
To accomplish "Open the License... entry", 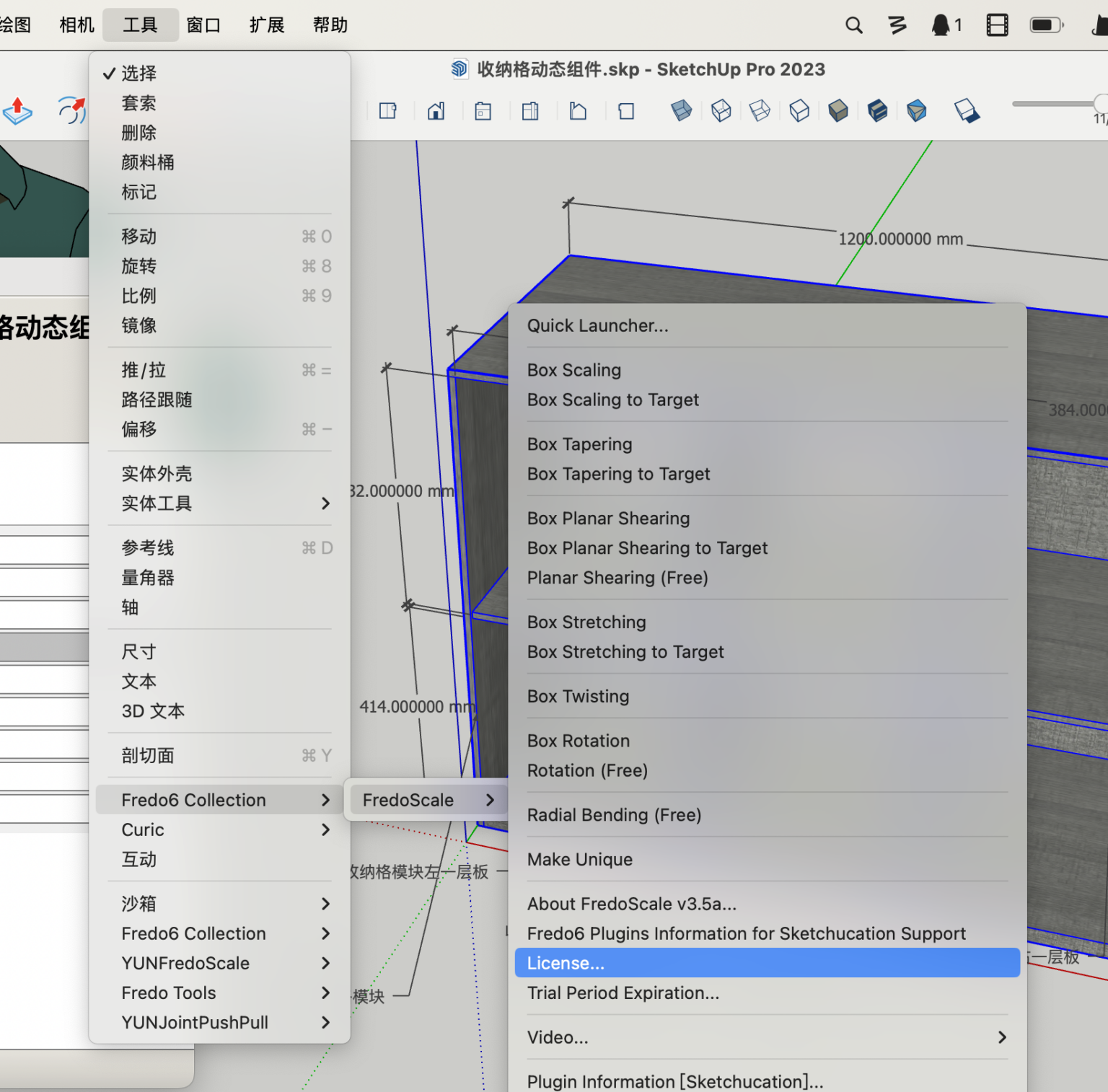I will pyautogui.click(x=566, y=963).
